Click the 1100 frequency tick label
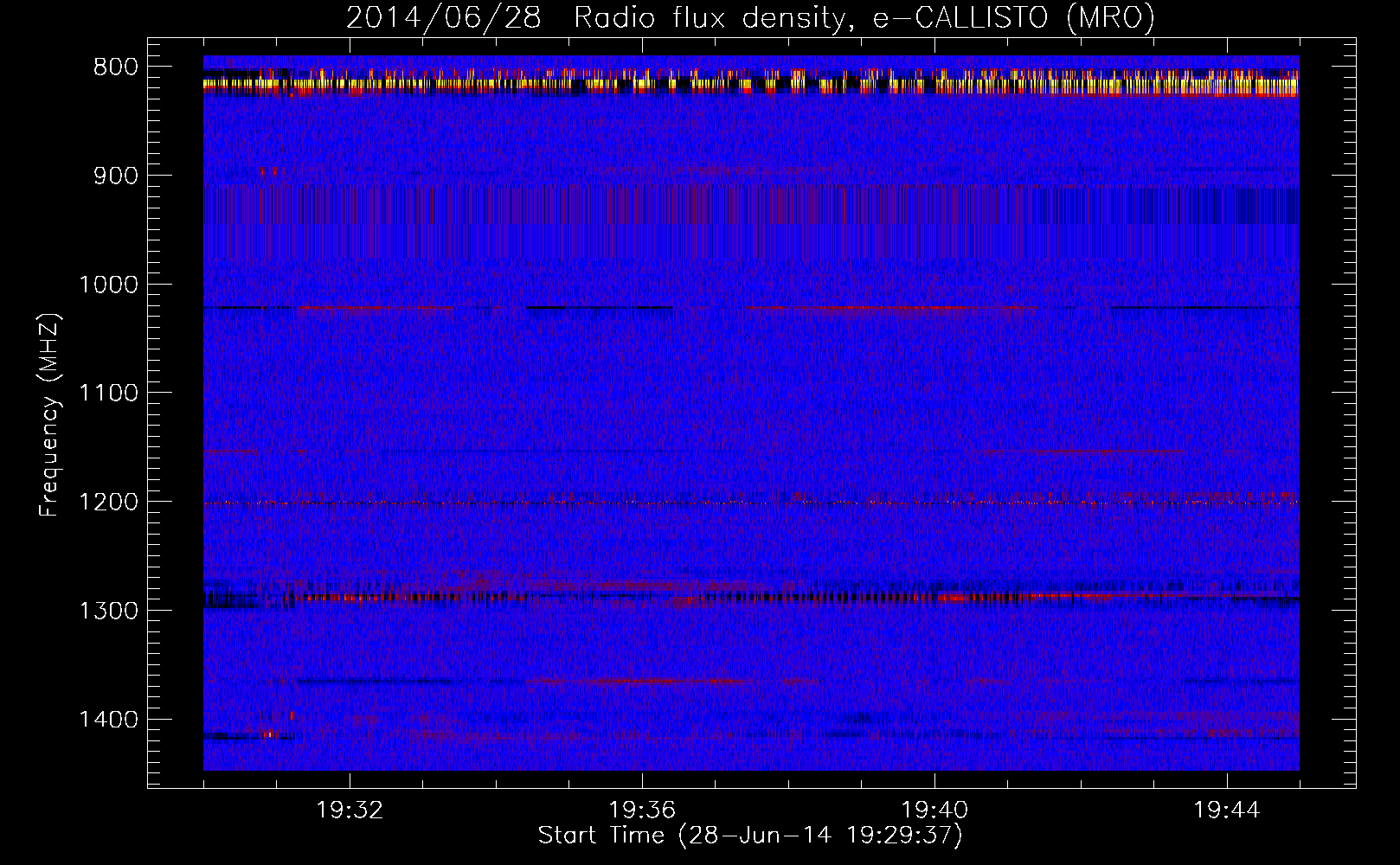This screenshot has height=865, width=1400. pyautogui.click(x=107, y=394)
